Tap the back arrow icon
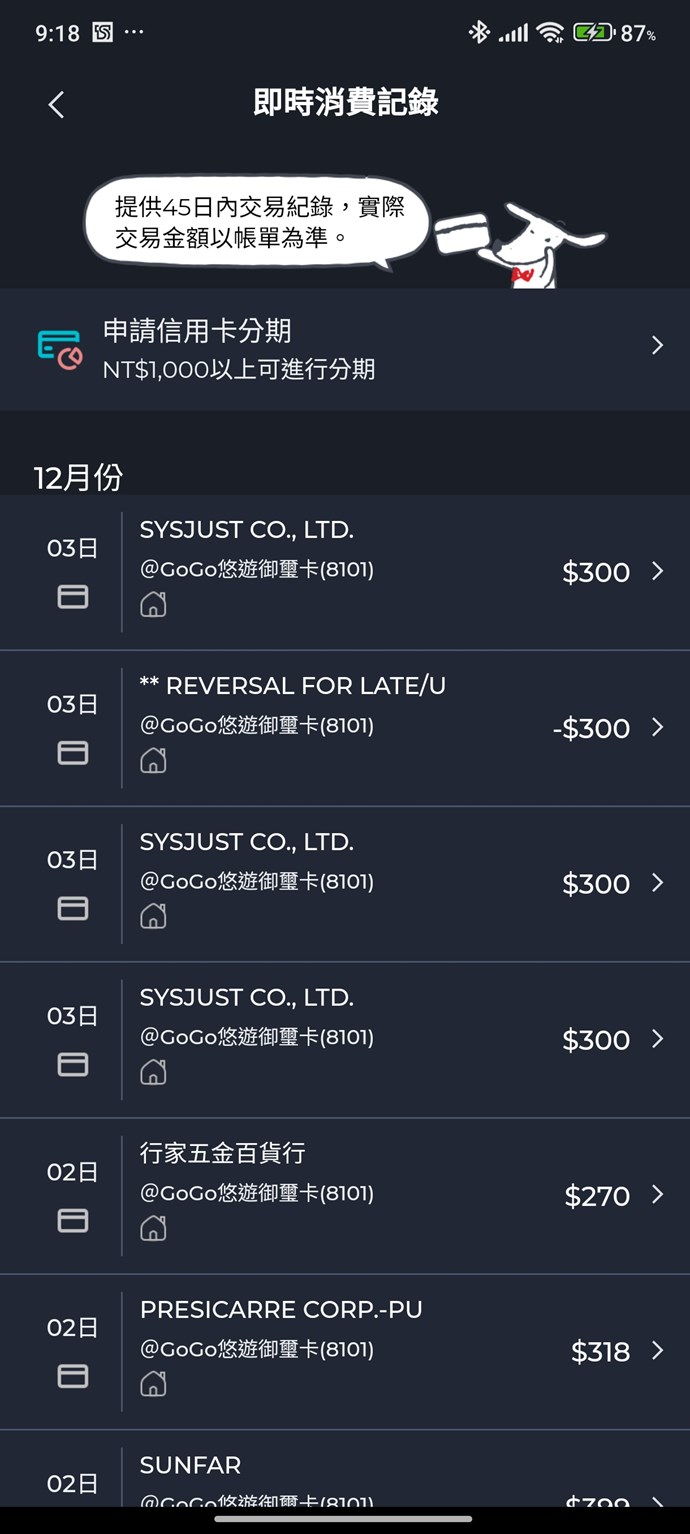 [x=56, y=104]
